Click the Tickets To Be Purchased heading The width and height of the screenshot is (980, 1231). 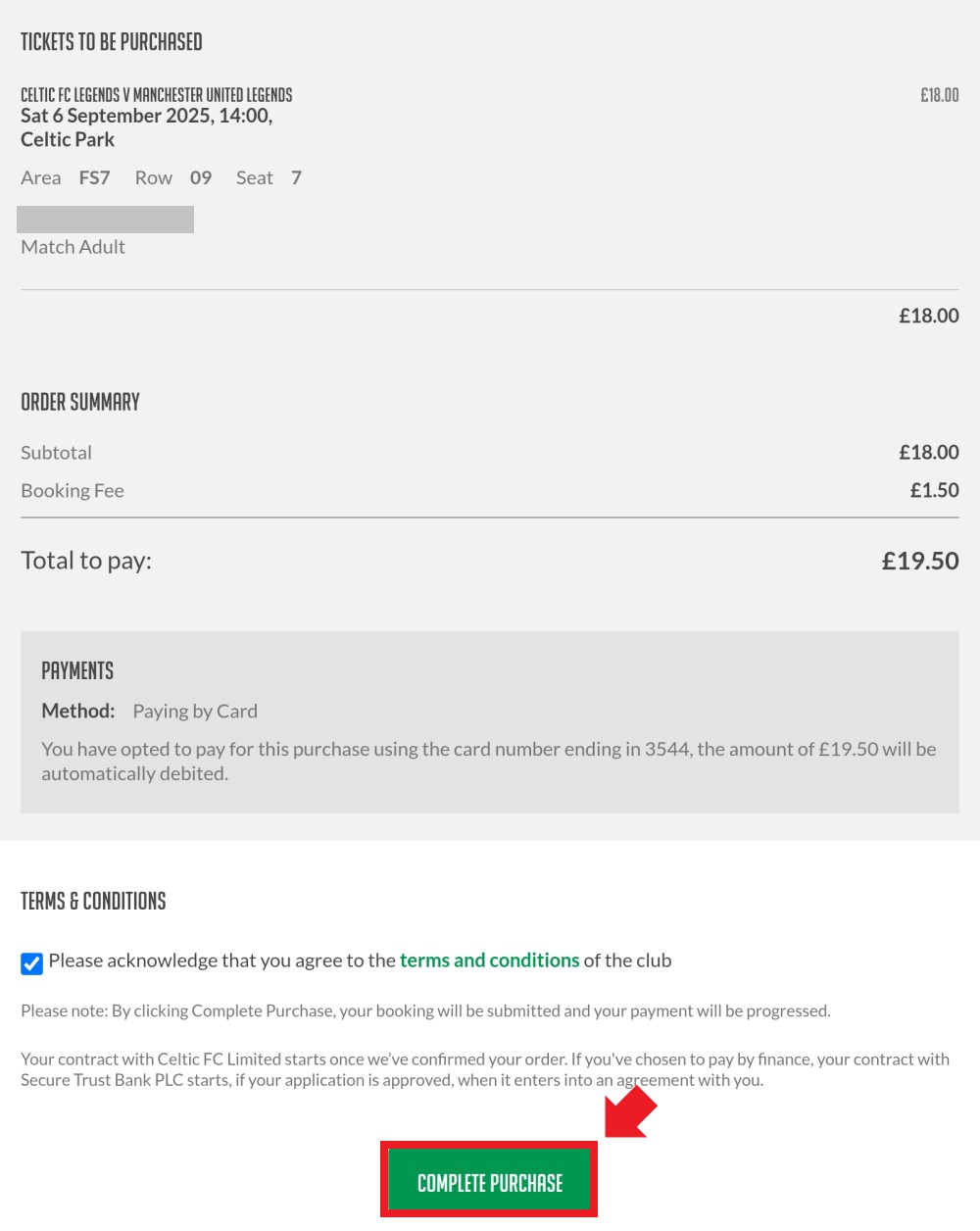[112, 41]
